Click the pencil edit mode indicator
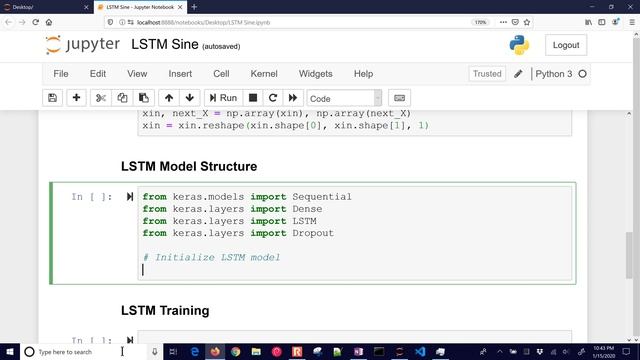640x360 pixels. coord(518,74)
